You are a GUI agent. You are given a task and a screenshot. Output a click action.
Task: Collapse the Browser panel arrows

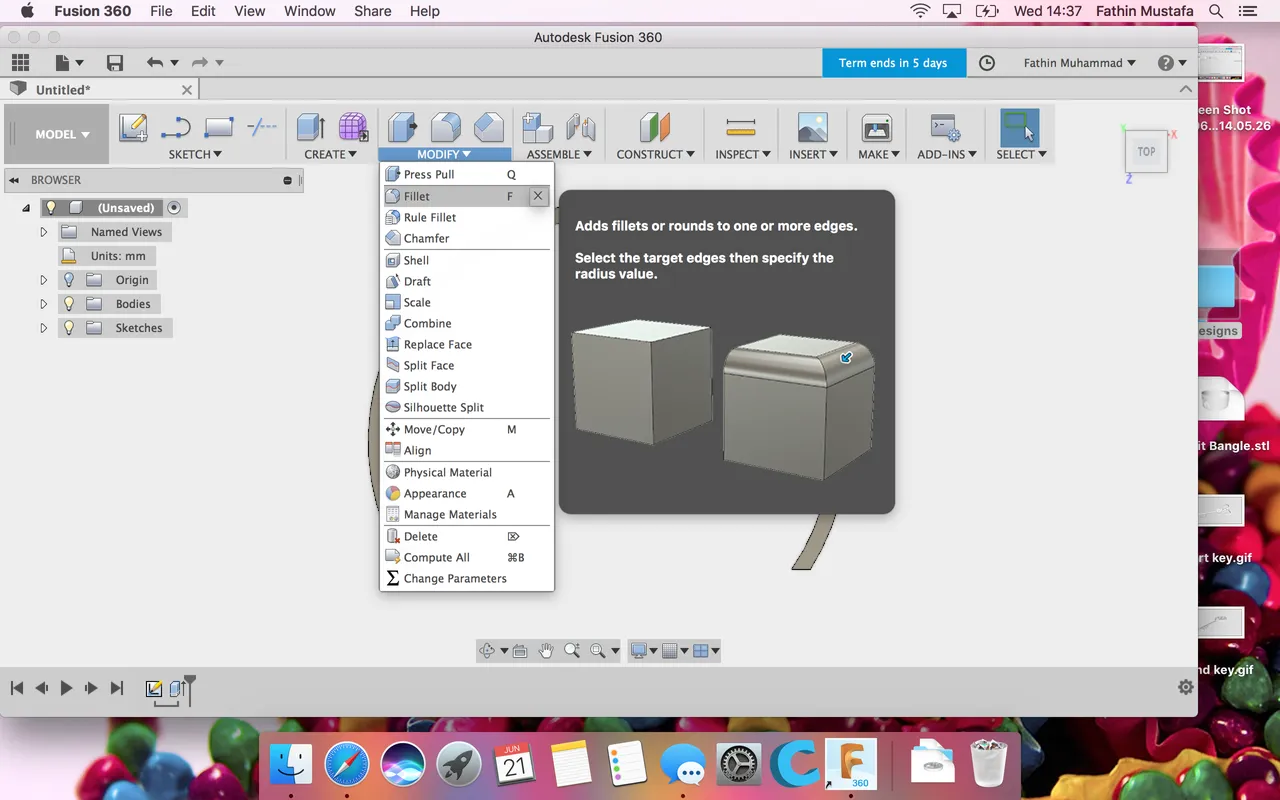[15, 180]
